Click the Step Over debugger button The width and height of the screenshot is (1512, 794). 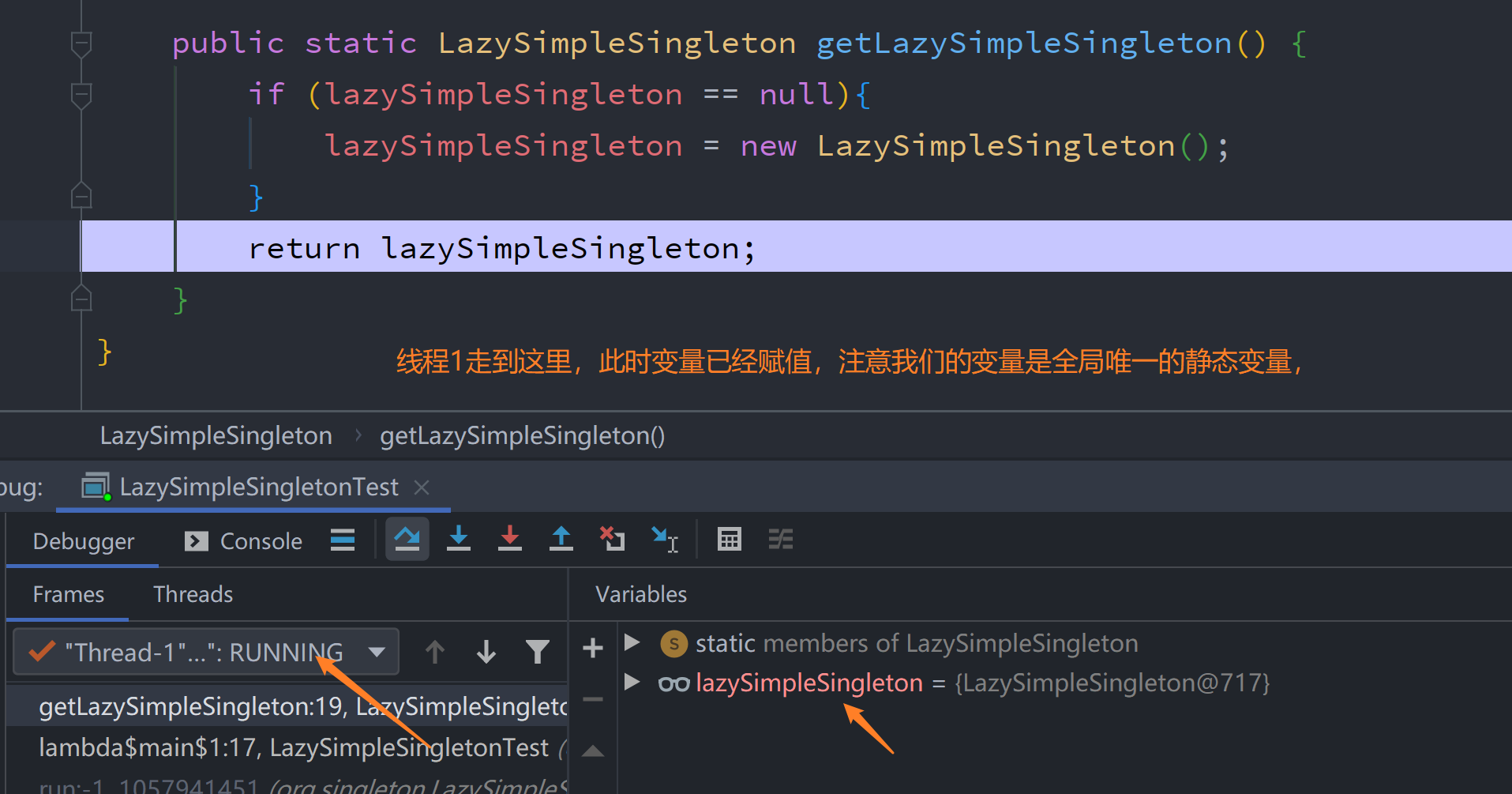[407, 540]
